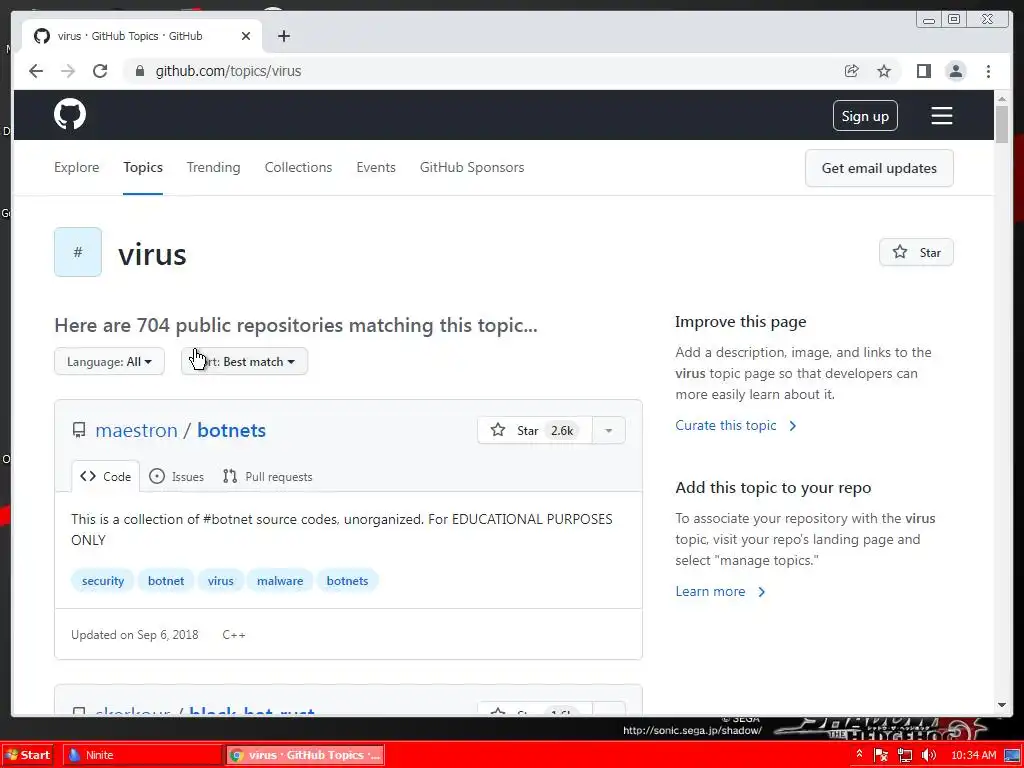Viewport: 1024px width, 768px height.
Task: Click the share page icon in the address bar
Action: [851, 71]
